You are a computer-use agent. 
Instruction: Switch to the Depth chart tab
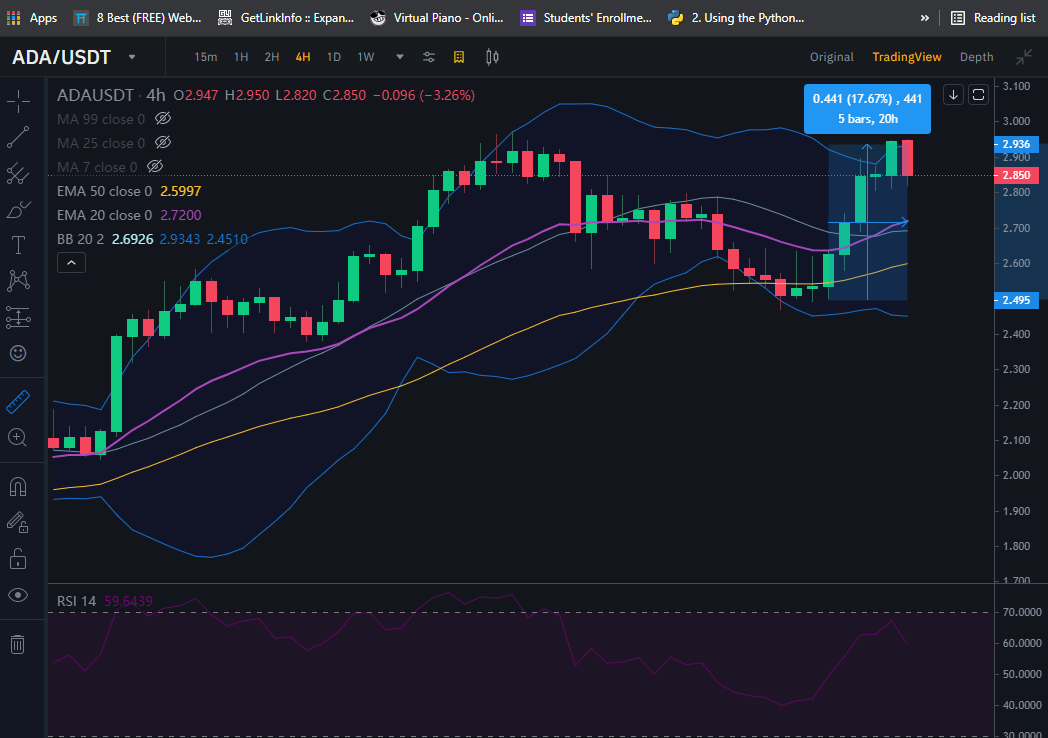pos(976,57)
